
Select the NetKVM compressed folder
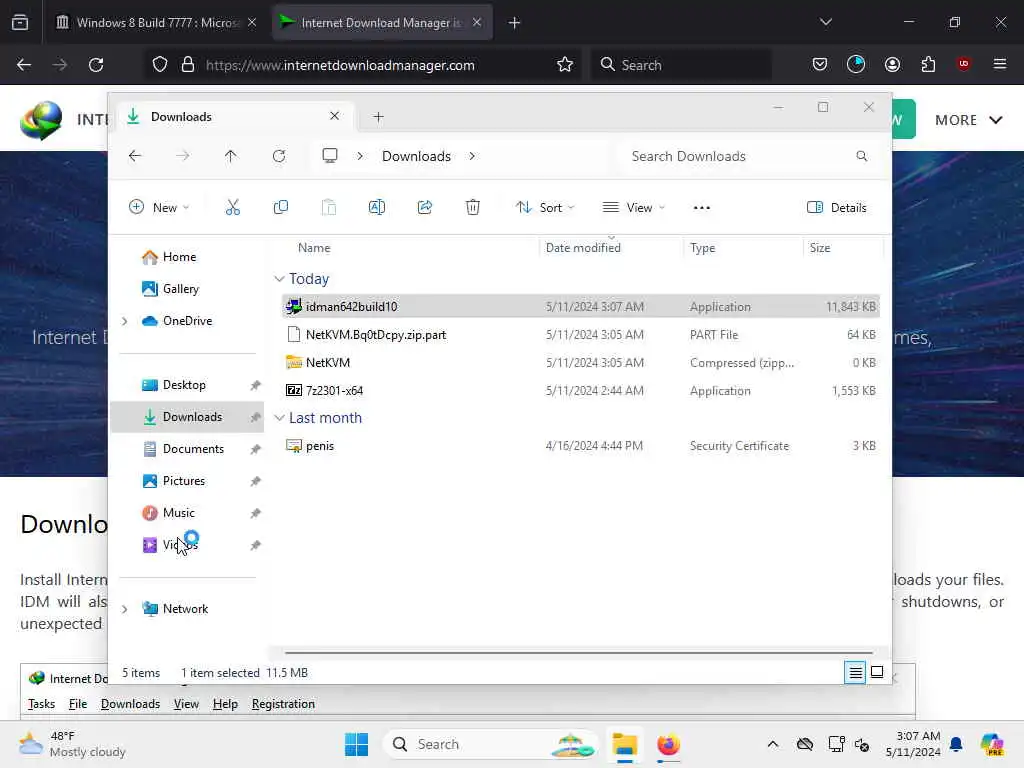(x=581, y=362)
